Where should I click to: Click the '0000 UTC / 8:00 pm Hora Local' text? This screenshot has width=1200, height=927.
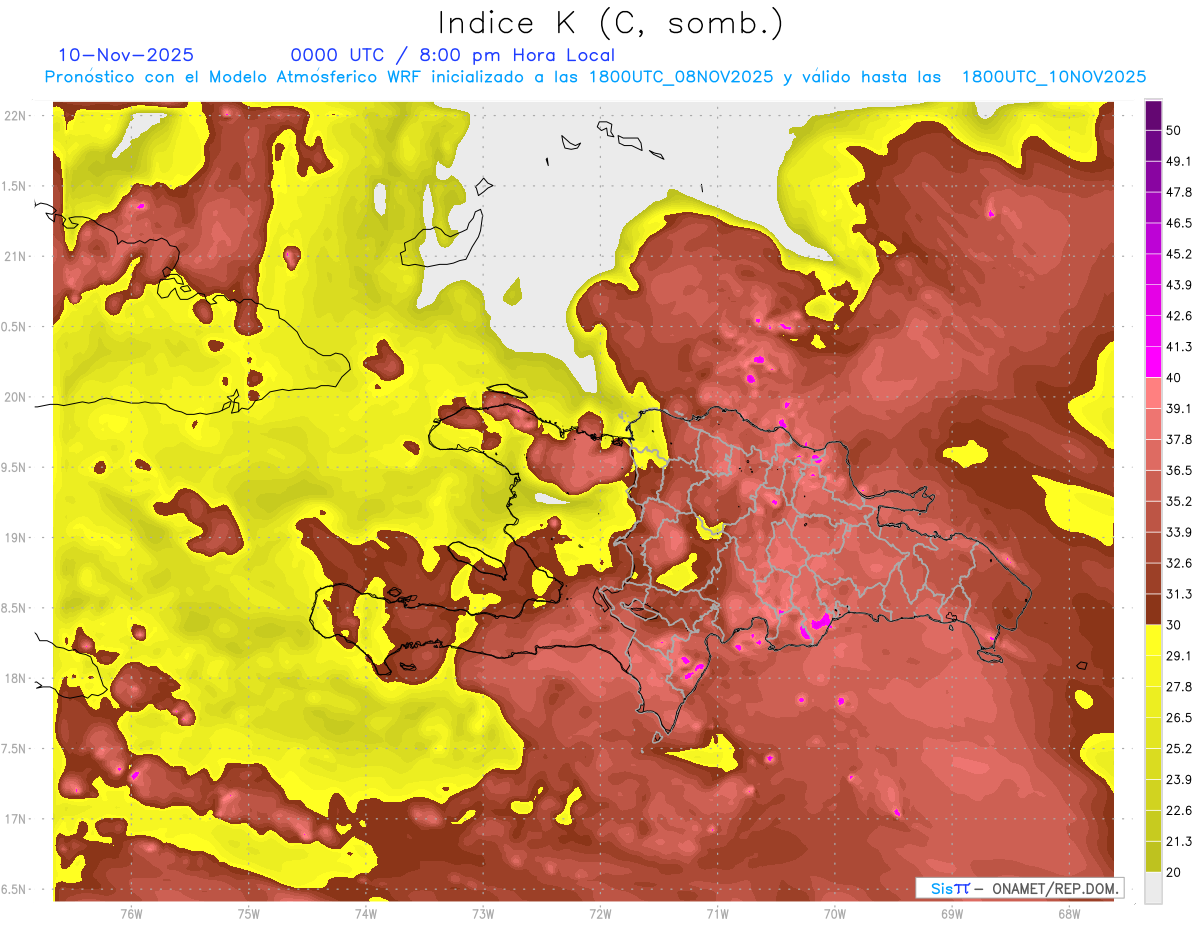pyautogui.click(x=453, y=55)
